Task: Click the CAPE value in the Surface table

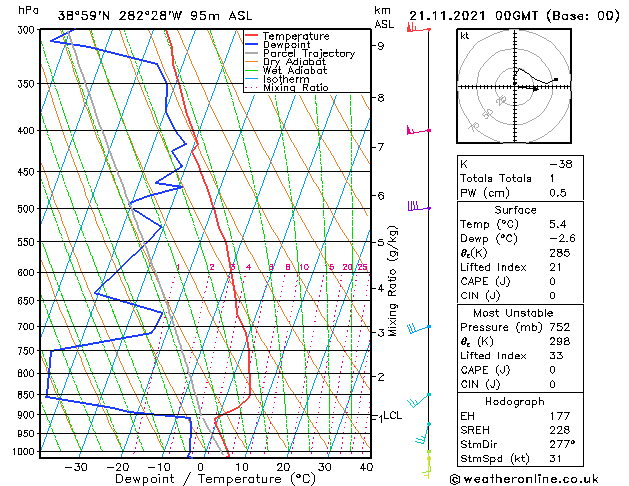Action: coord(552,281)
